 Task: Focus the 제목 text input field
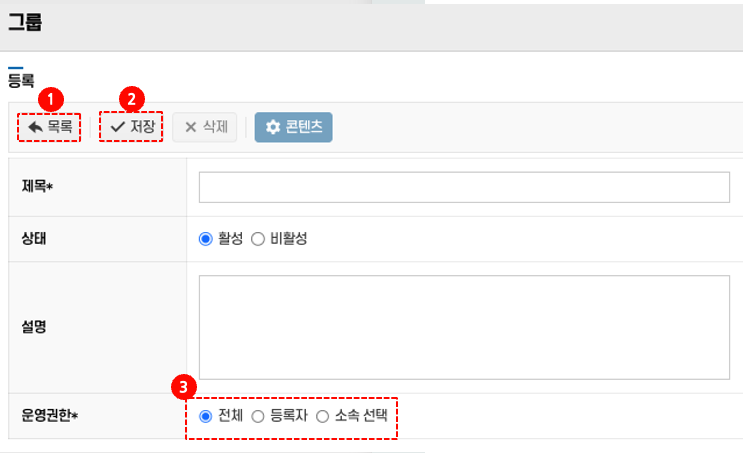click(x=464, y=187)
